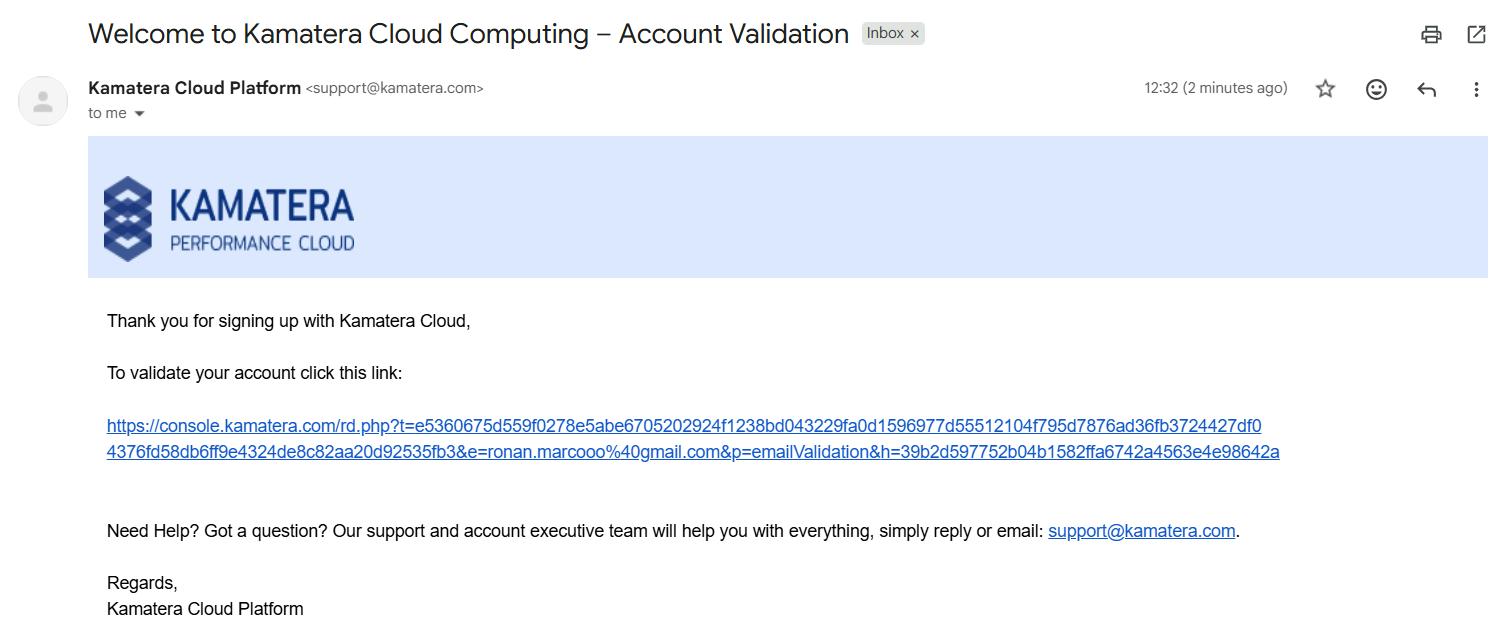Image resolution: width=1512 pixels, height=641 pixels.
Task: Expand recipient details arrow beside "to me"
Action: 139,114
